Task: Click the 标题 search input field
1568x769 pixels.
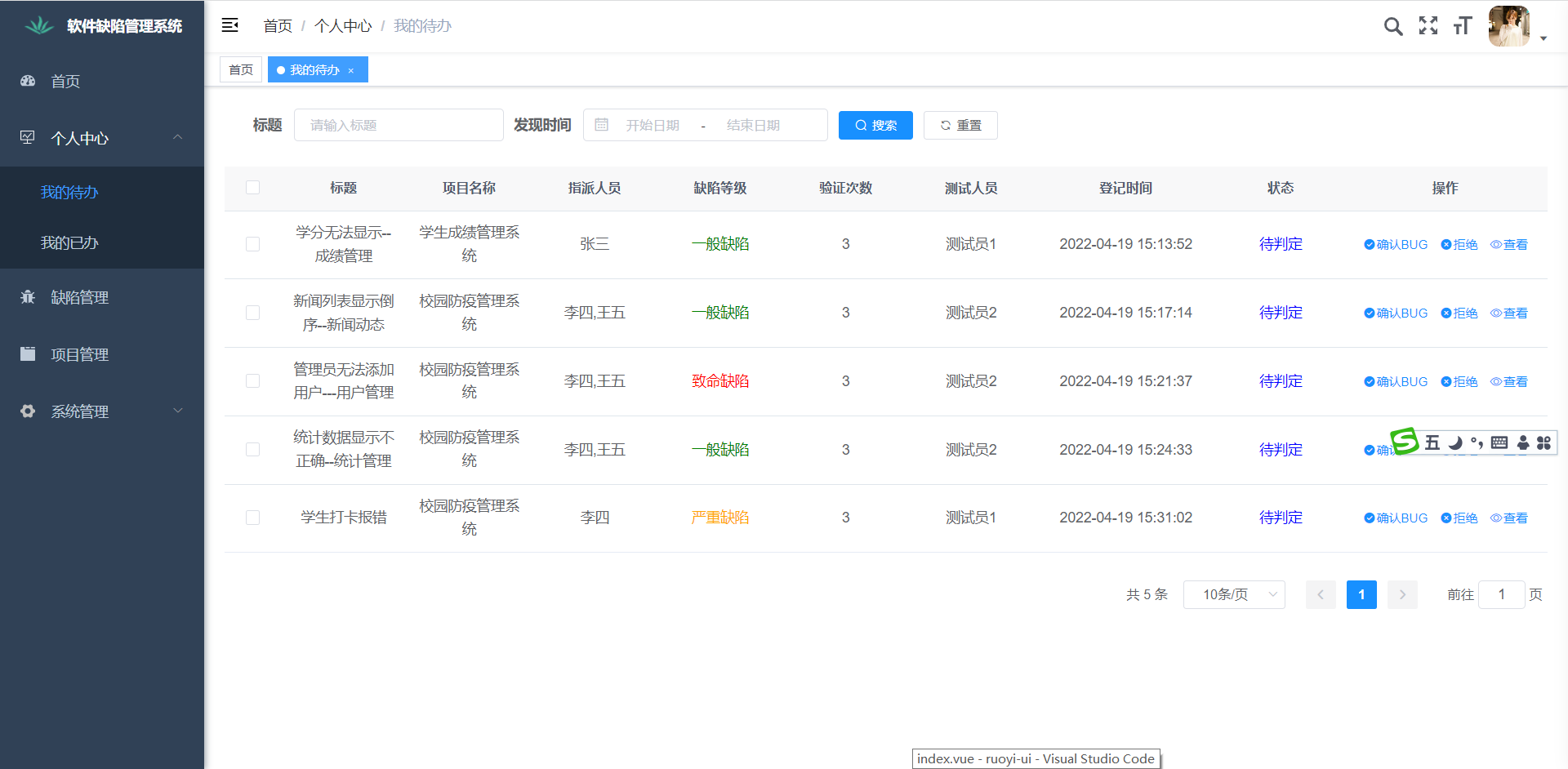Action: [x=399, y=125]
